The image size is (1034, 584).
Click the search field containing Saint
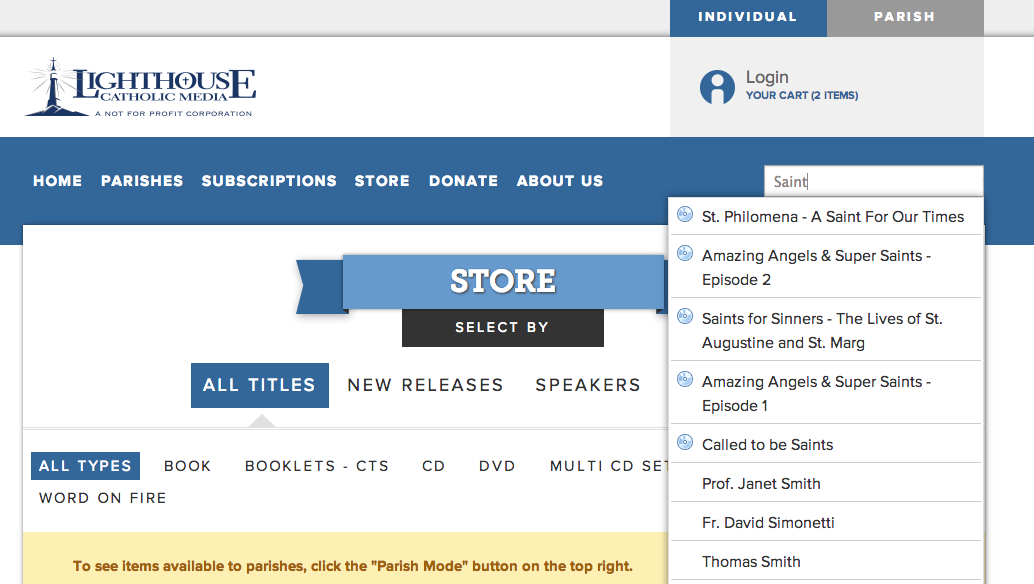872,181
